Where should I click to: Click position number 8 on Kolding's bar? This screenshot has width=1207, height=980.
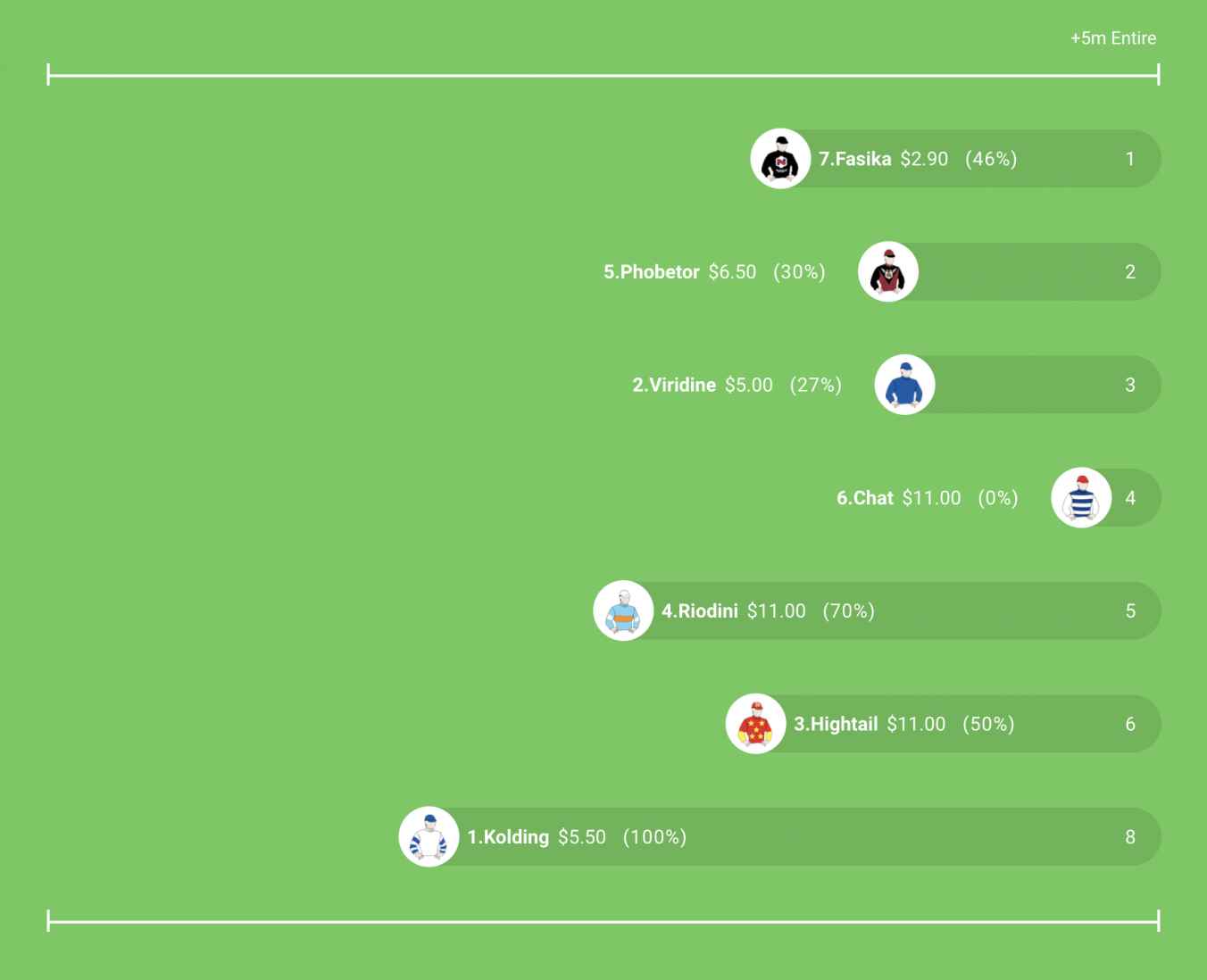tap(1130, 837)
